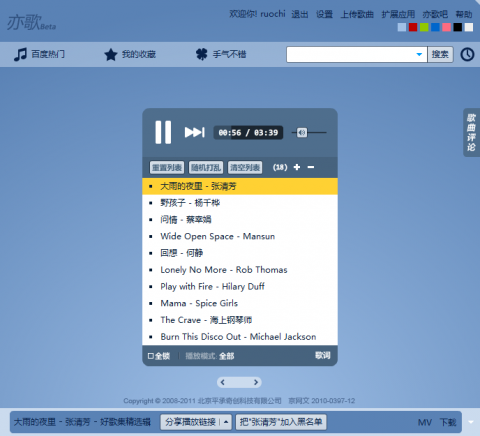Image resolution: width=480 pixels, height=436 pixels.
Task: Expand the 分享播放链接 dropdown arrow
Action: 226,422
